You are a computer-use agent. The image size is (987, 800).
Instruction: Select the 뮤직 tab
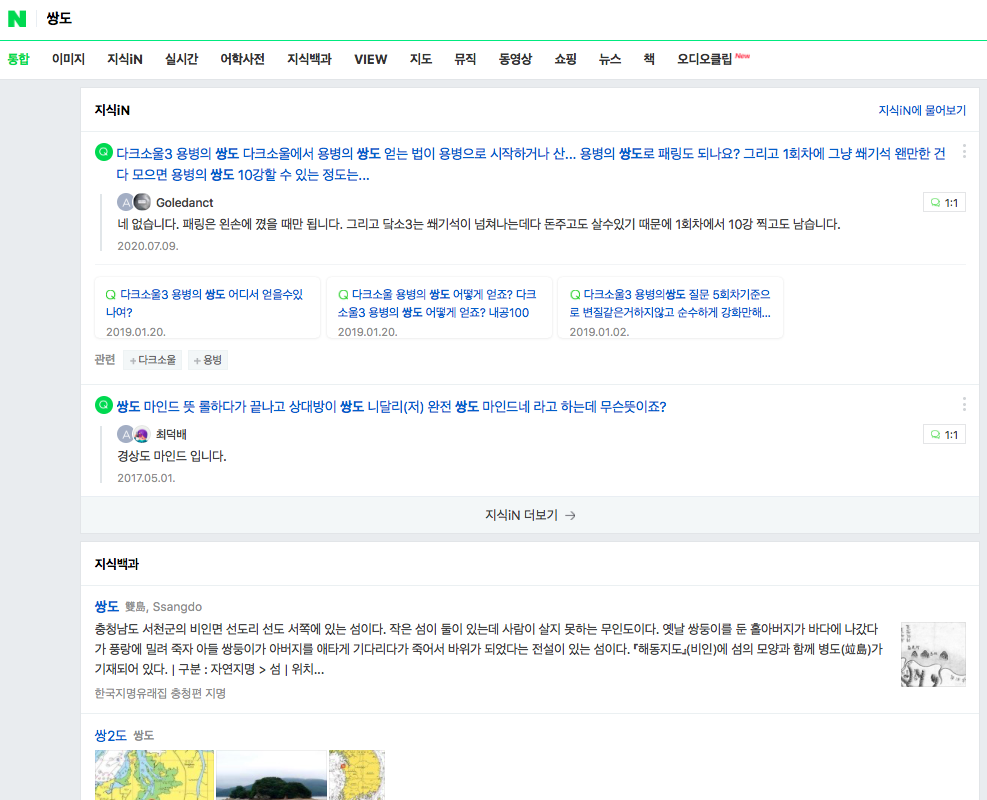(465, 59)
